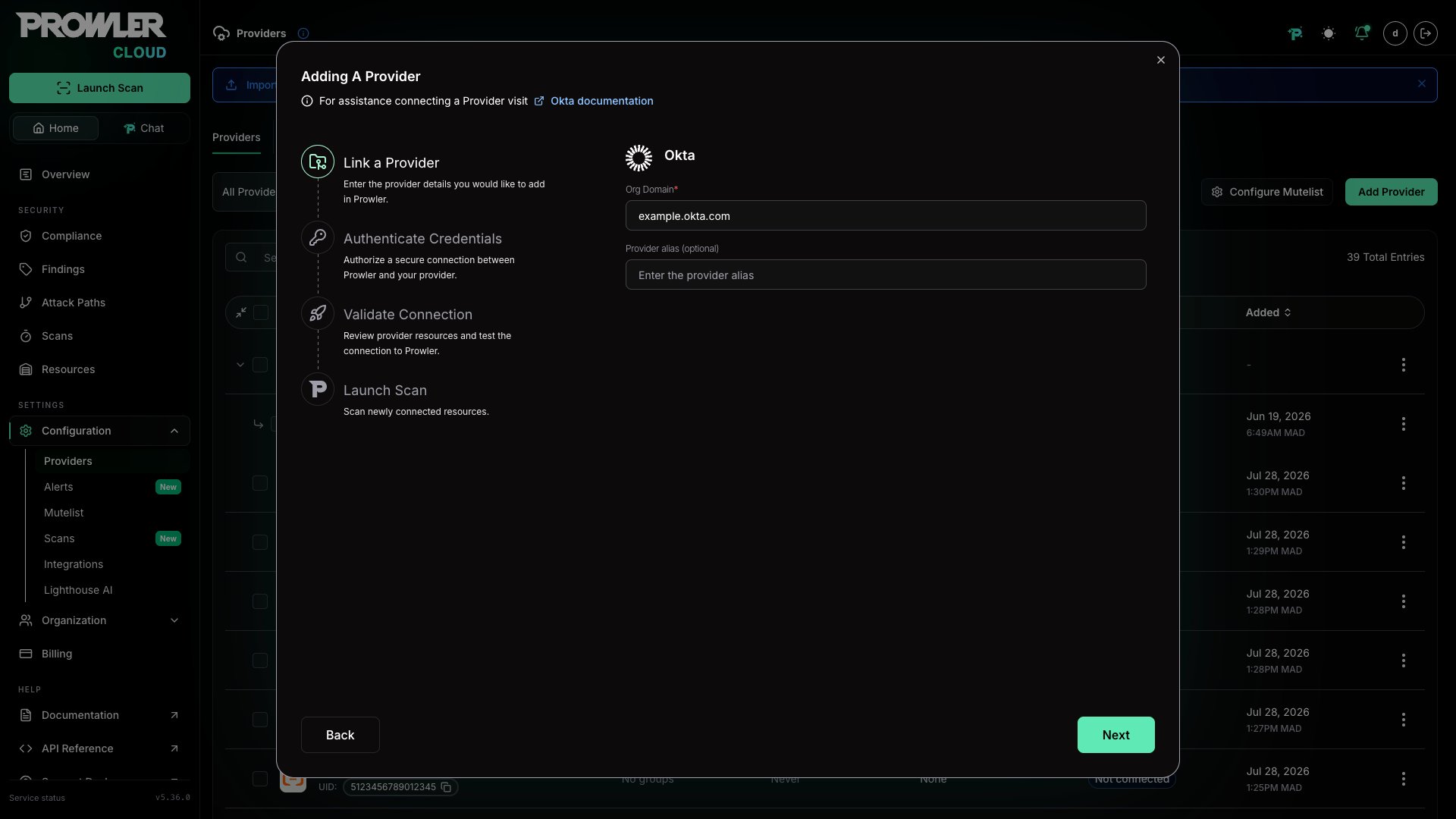Toggle checkbox of the expandable first row
1456x819 pixels.
click(260, 365)
